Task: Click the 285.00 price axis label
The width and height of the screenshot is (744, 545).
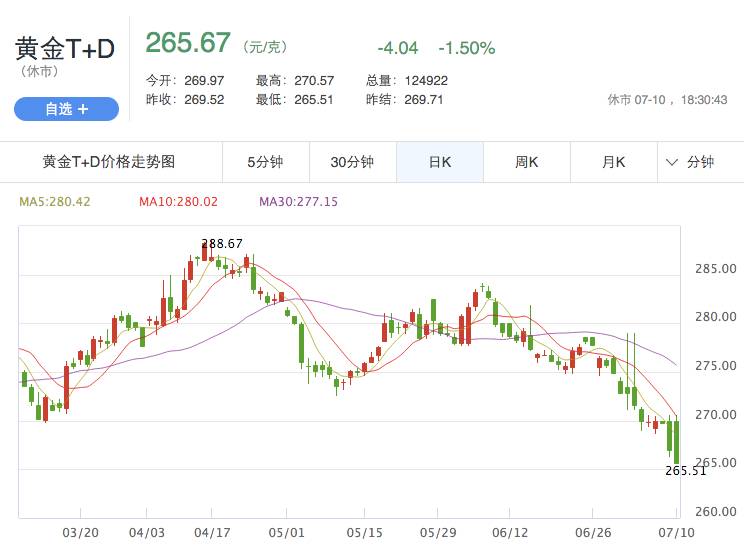Action: tap(716, 269)
